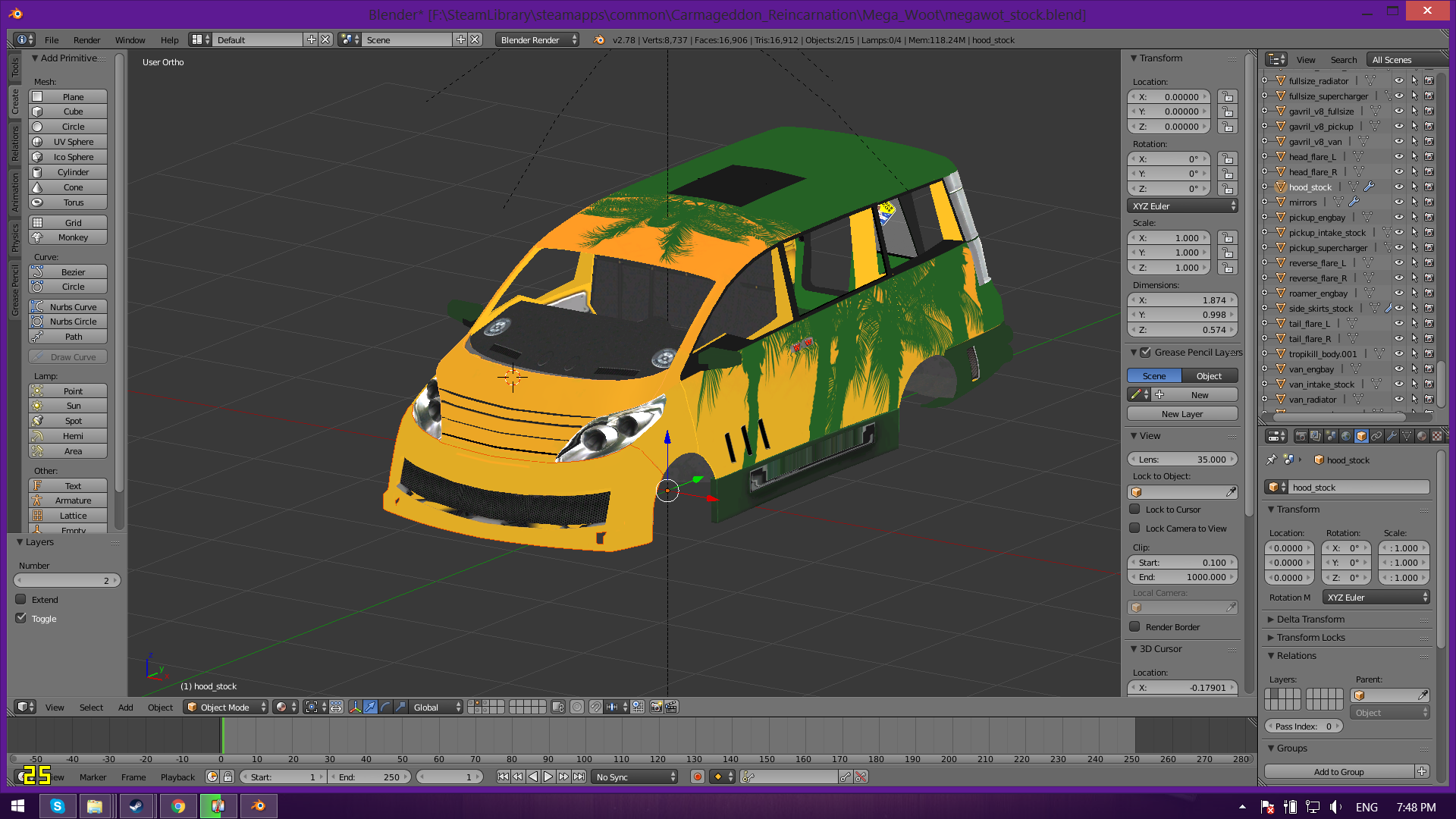This screenshot has width=1456, height=819.
Task: Open the Object Data tab (triangle icon)
Action: 1407,436
